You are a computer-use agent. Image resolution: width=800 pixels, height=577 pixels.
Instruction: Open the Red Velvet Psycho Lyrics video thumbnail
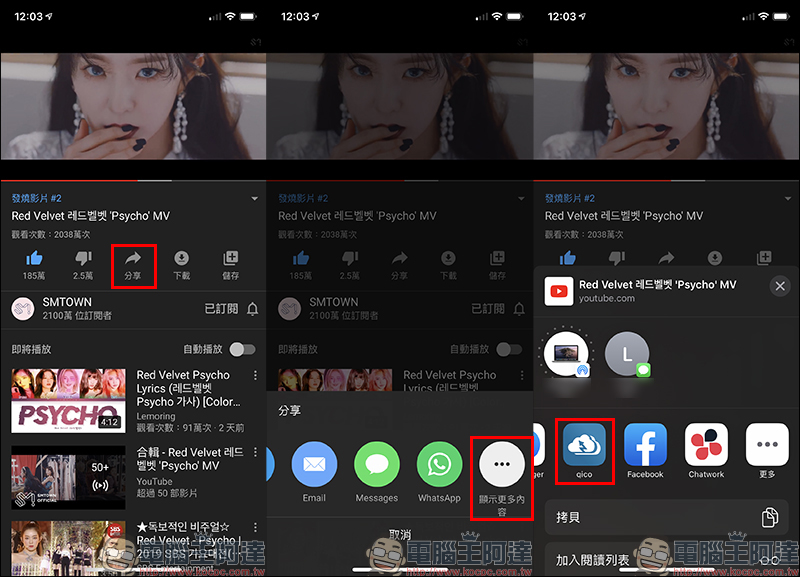pos(68,401)
